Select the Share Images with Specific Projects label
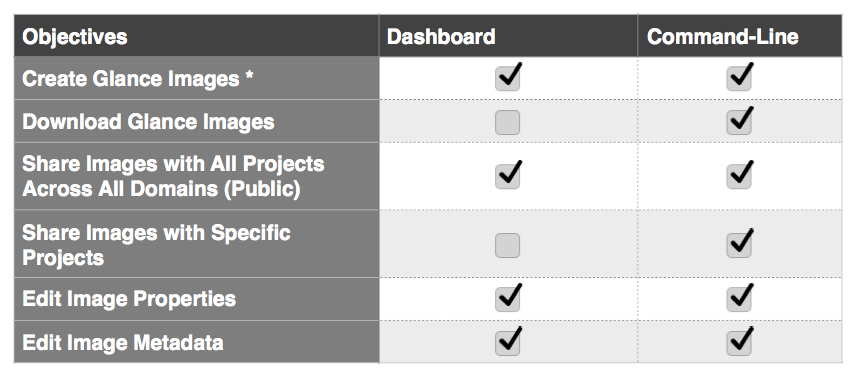The width and height of the screenshot is (859, 382). 156,245
